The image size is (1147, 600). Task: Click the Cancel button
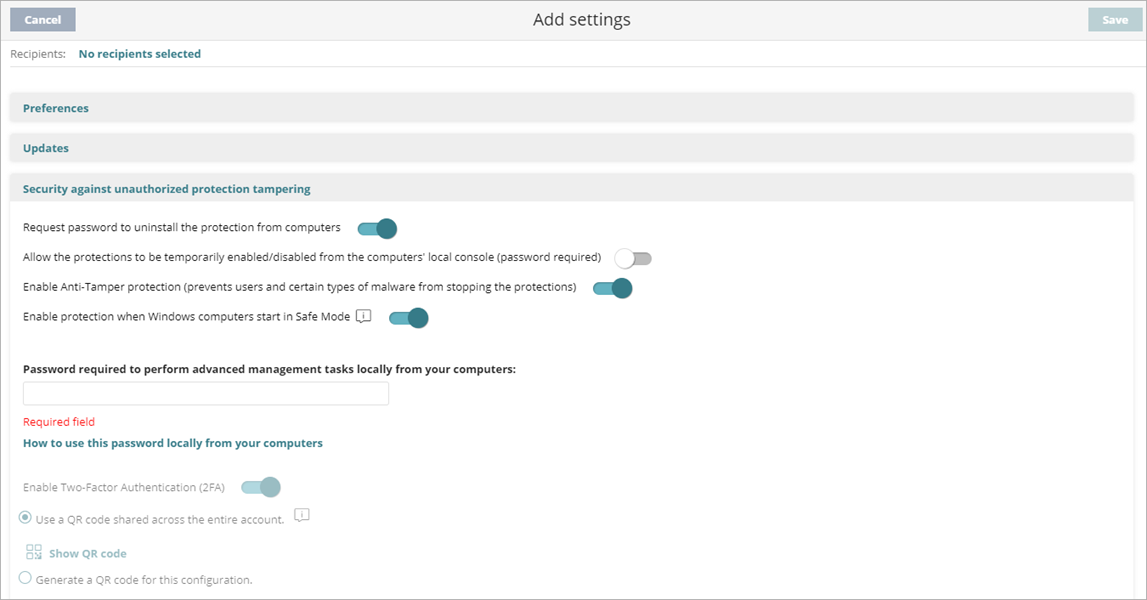42,19
